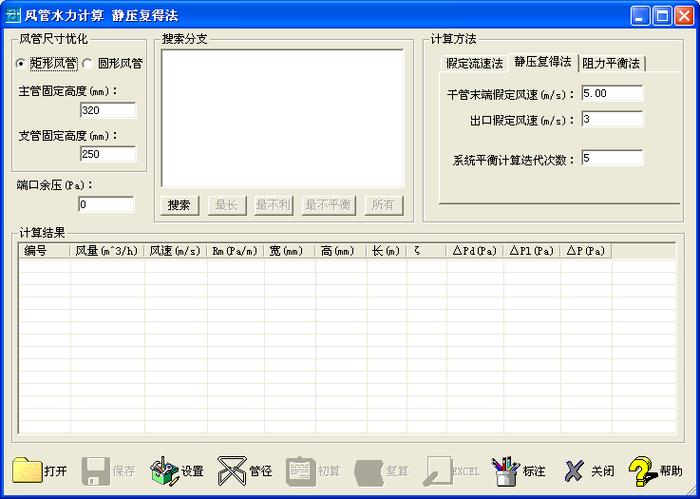Screen dimensions: 700x499
Task: Click the 初算 (Initial calculation) icon
Action: 300,470
